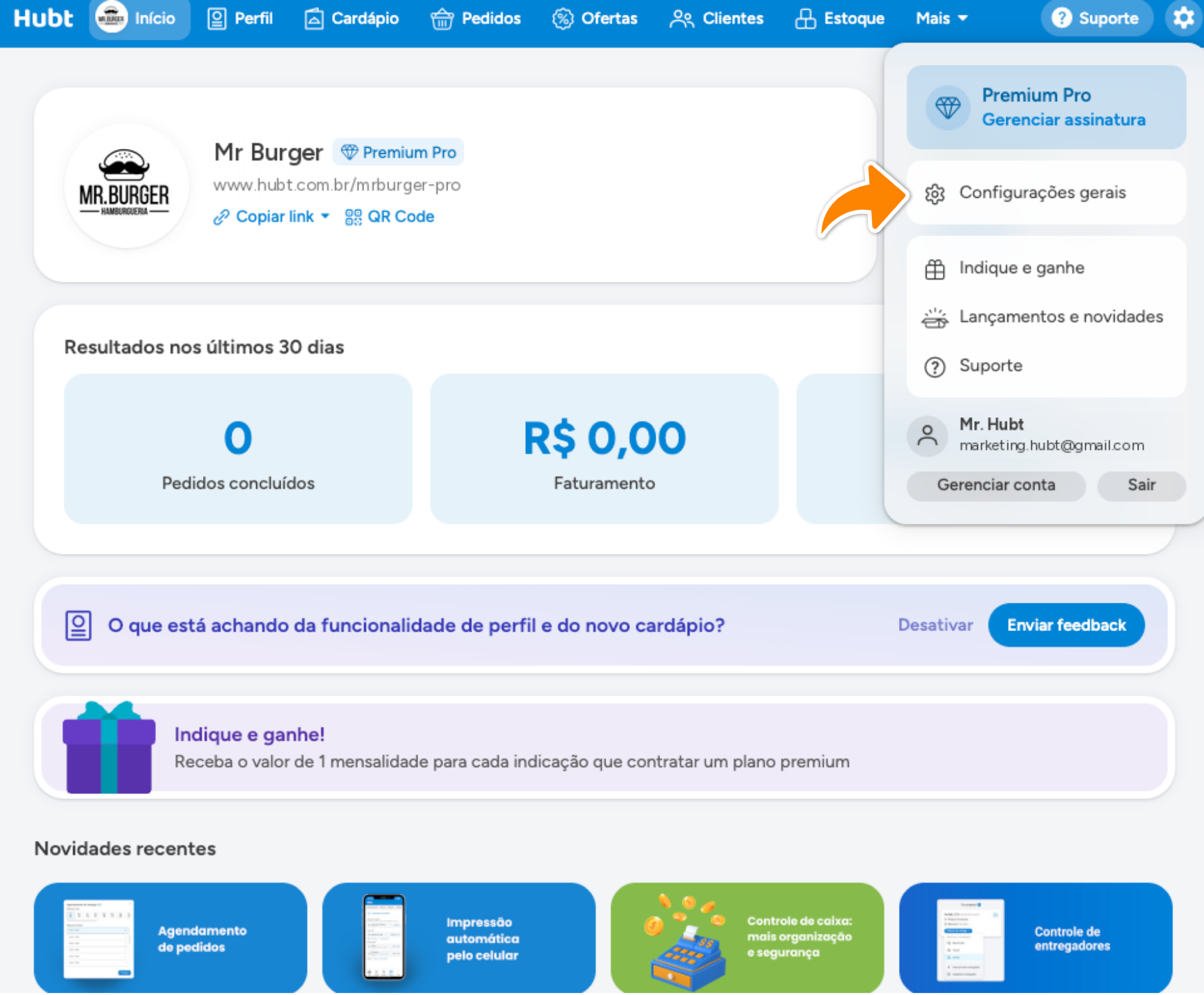Click the purple gift box image
The image size is (1204, 995).
click(x=109, y=747)
